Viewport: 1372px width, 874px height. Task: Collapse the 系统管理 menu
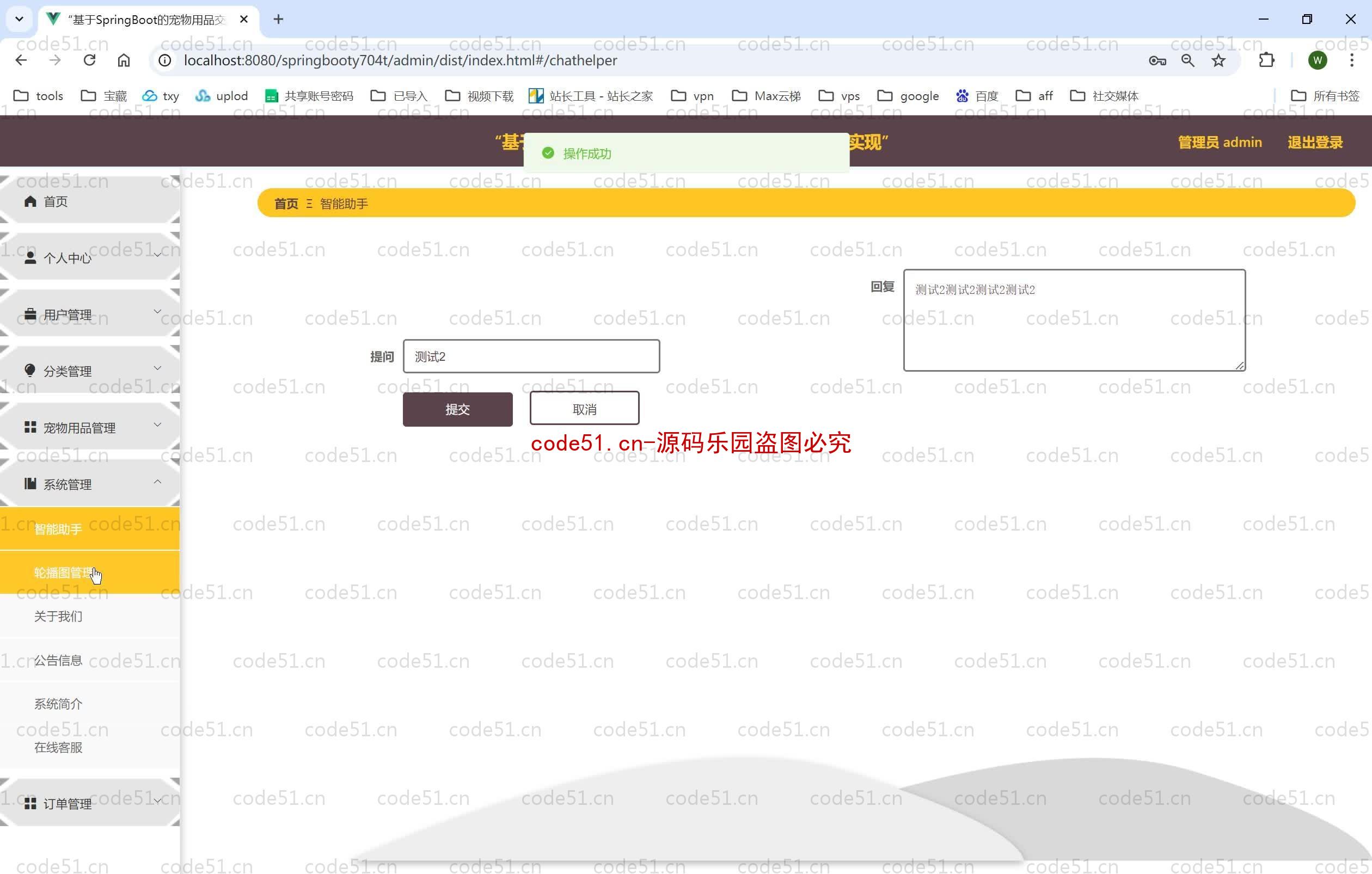point(90,484)
